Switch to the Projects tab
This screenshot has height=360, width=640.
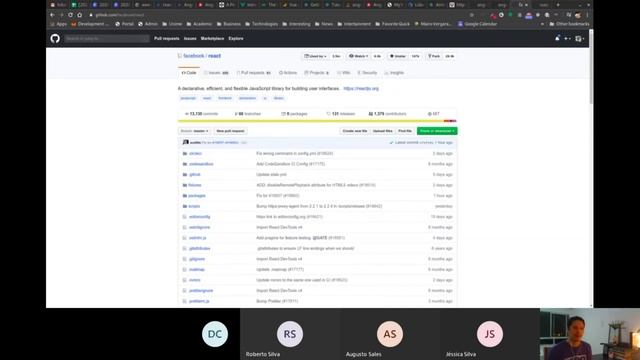317,73
